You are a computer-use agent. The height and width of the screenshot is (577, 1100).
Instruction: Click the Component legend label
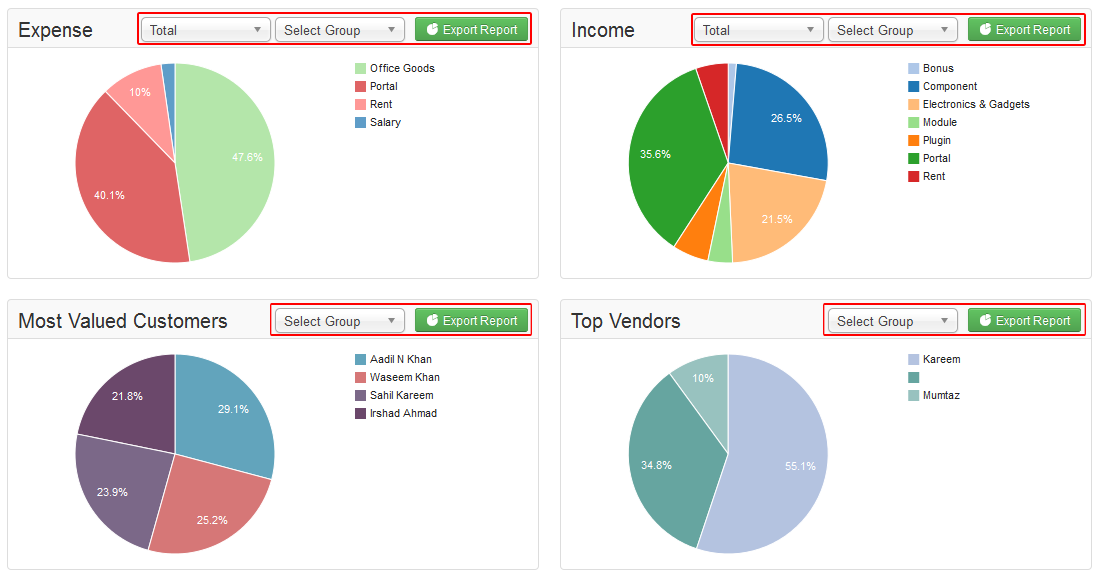[950, 86]
